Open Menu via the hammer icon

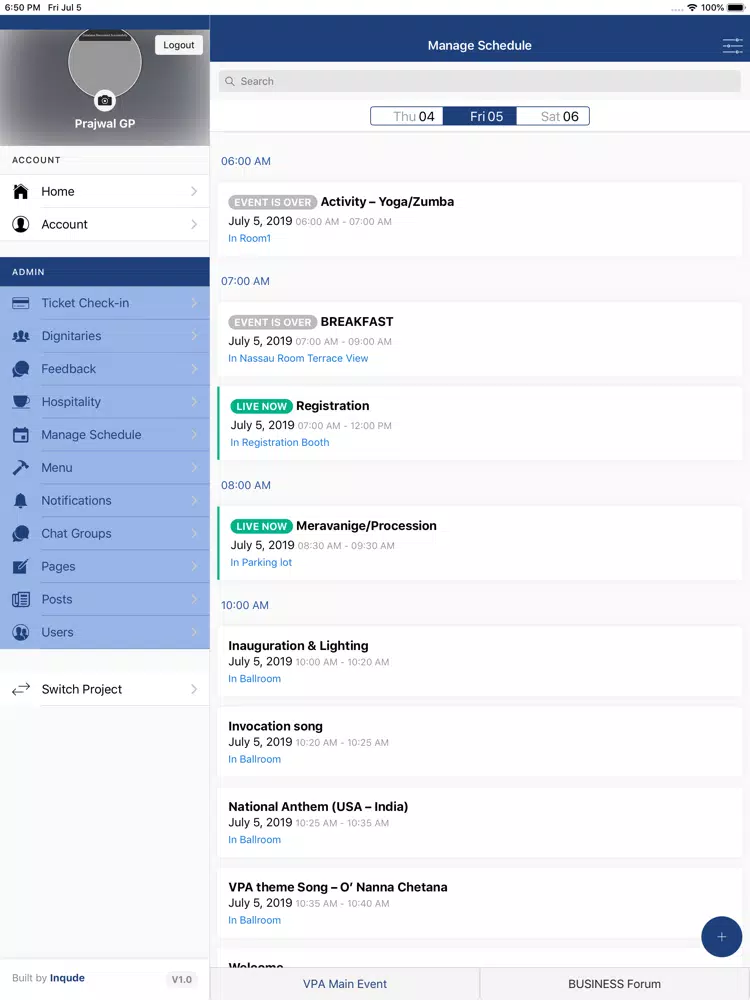click(x=21, y=468)
